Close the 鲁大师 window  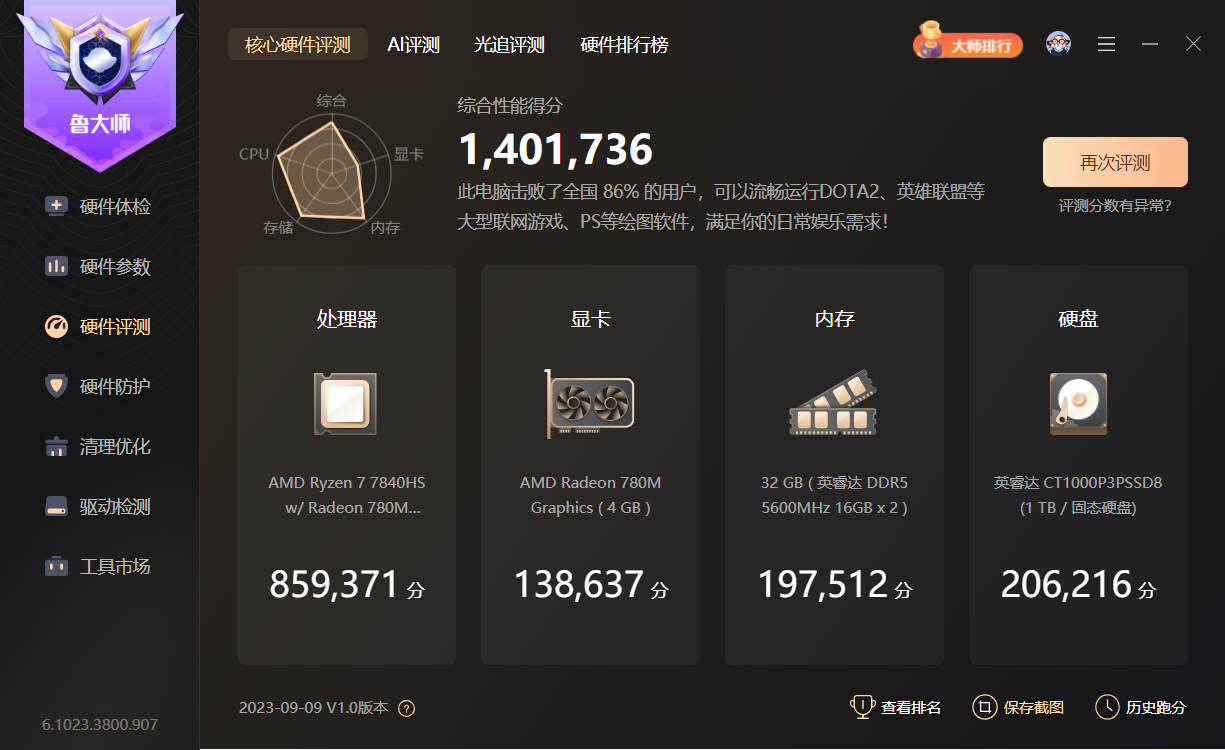(1193, 44)
